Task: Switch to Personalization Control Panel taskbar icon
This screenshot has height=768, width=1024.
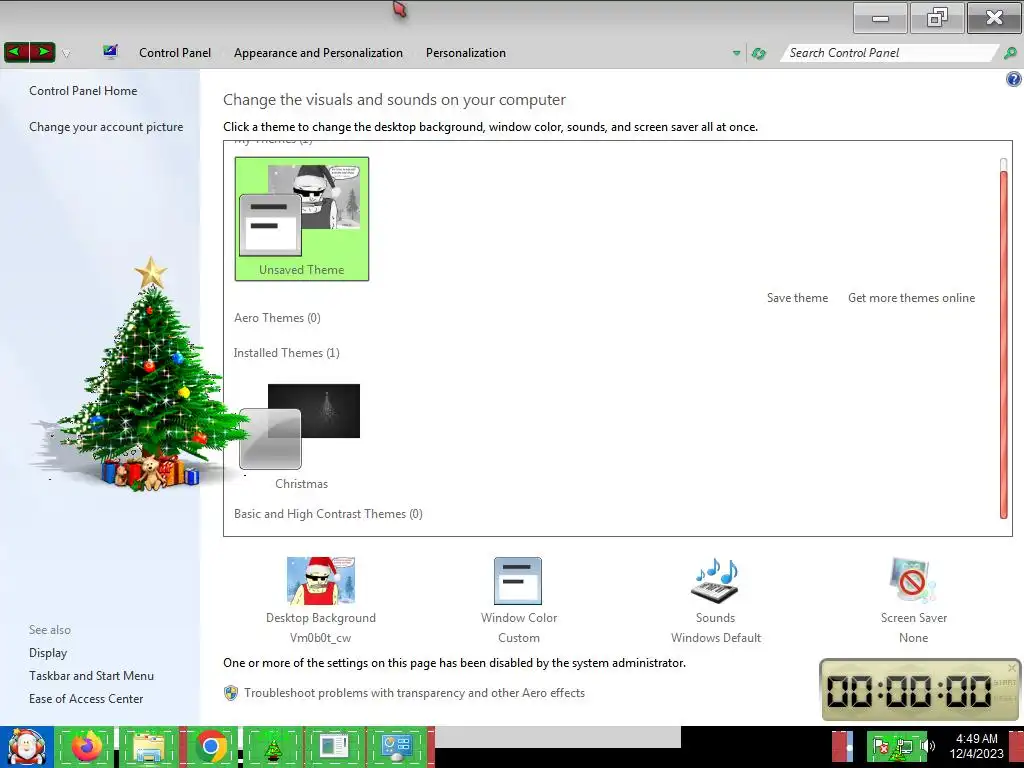Action: pos(397,746)
